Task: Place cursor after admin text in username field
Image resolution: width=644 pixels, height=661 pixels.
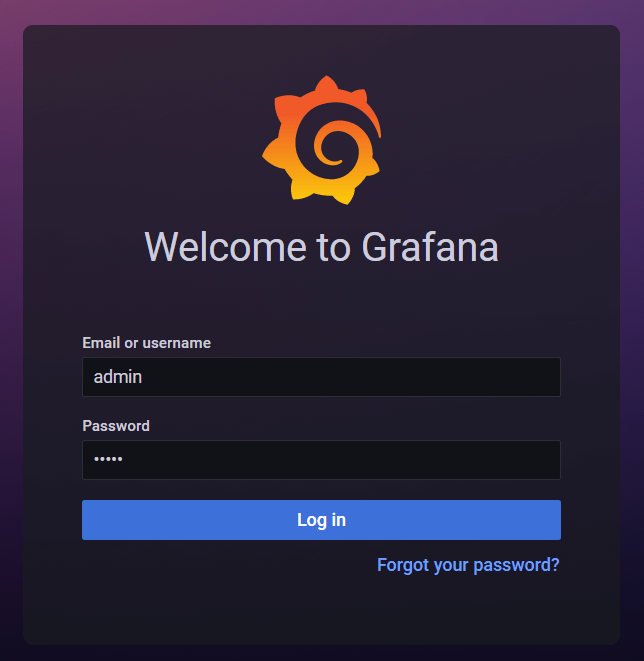Action: click(142, 377)
